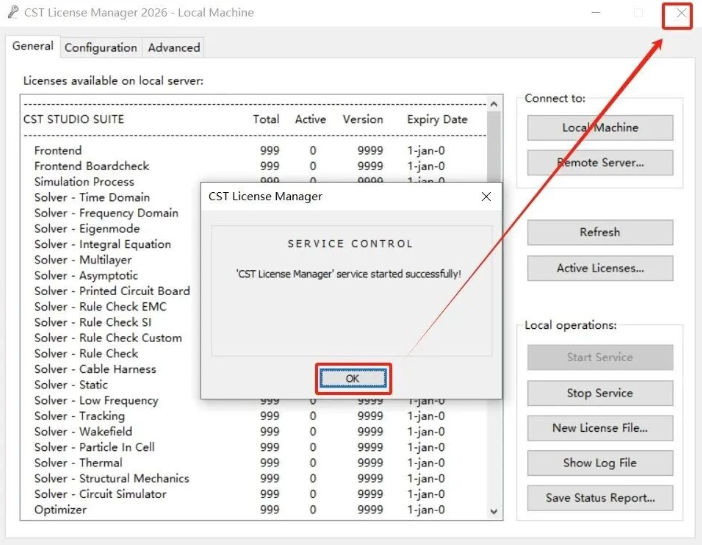Click the Stop Service button
The height and width of the screenshot is (545, 702).
coord(599,393)
